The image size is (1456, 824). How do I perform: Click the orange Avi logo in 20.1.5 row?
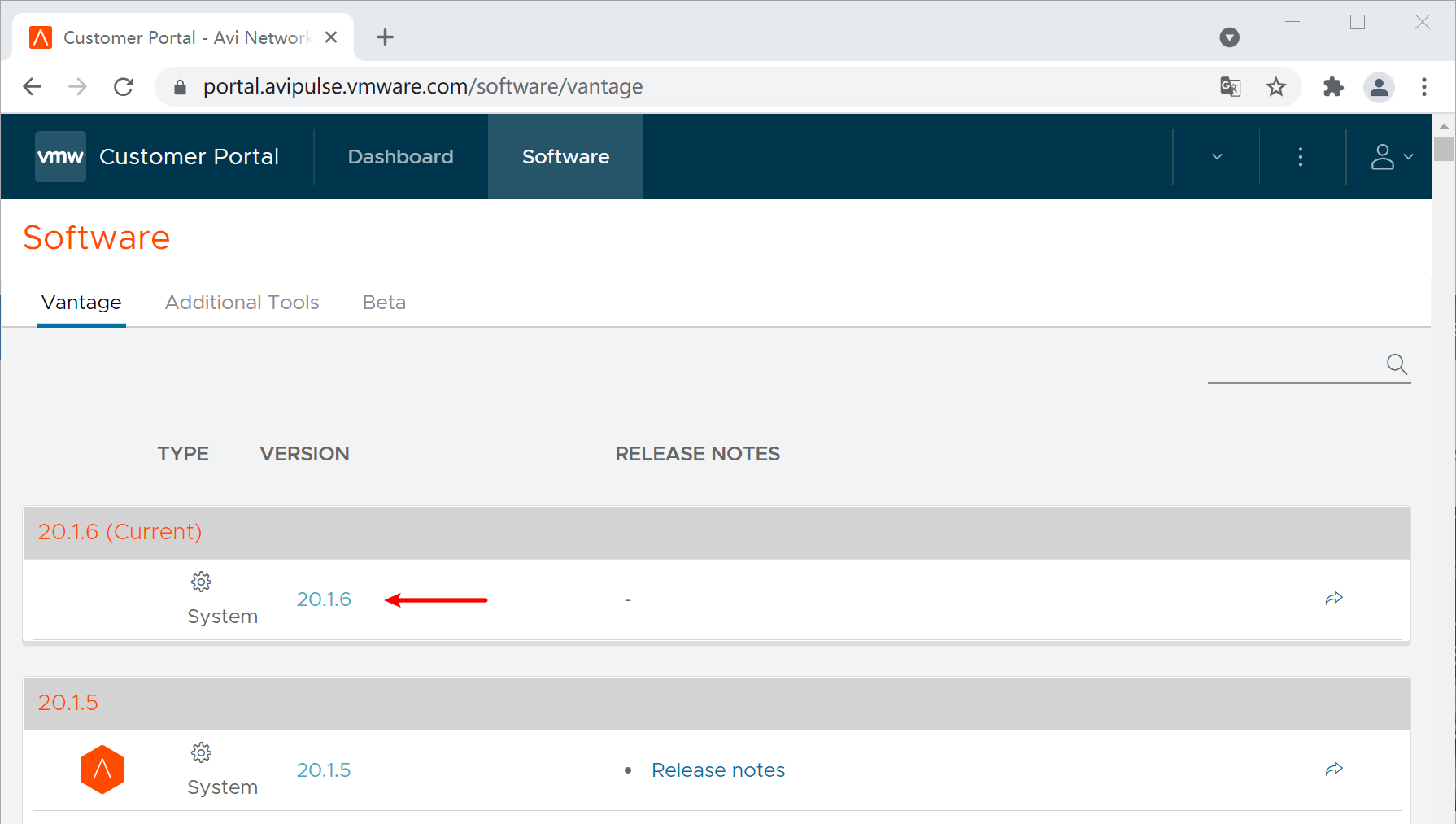coord(102,770)
